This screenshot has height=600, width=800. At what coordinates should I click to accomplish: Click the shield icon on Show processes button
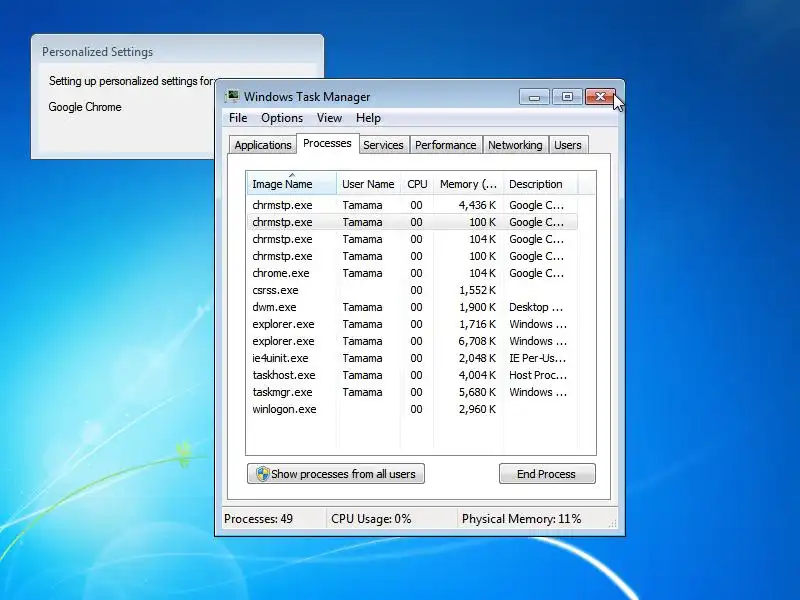(262, 474)
